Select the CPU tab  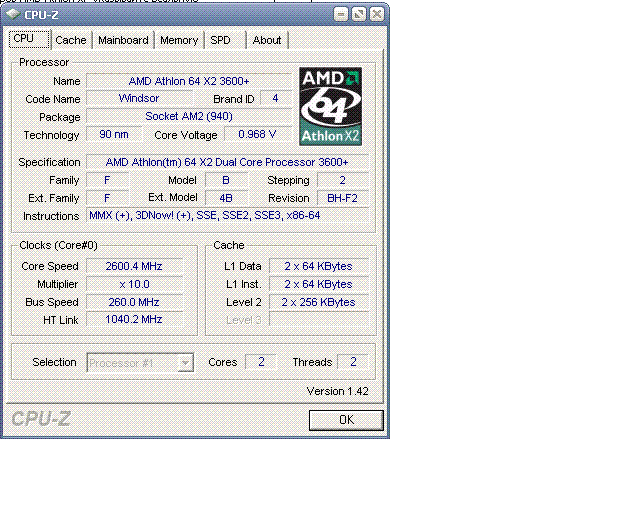[x=29, y=39]
